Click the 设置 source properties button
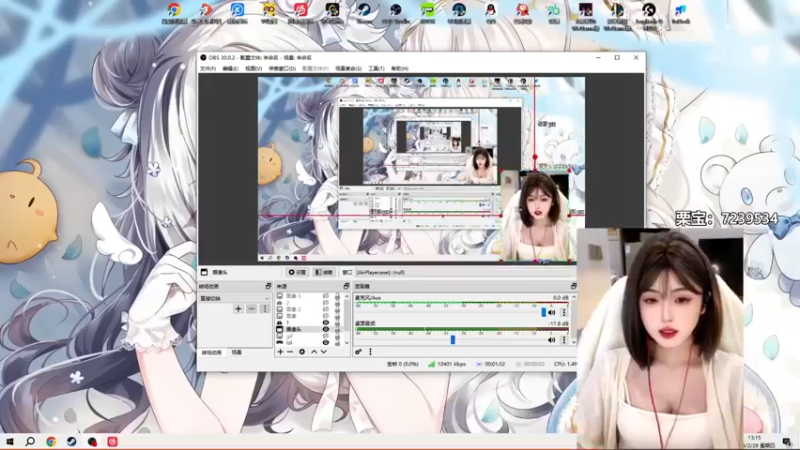Viewport: 800px width, 450px height. point(297,272)
